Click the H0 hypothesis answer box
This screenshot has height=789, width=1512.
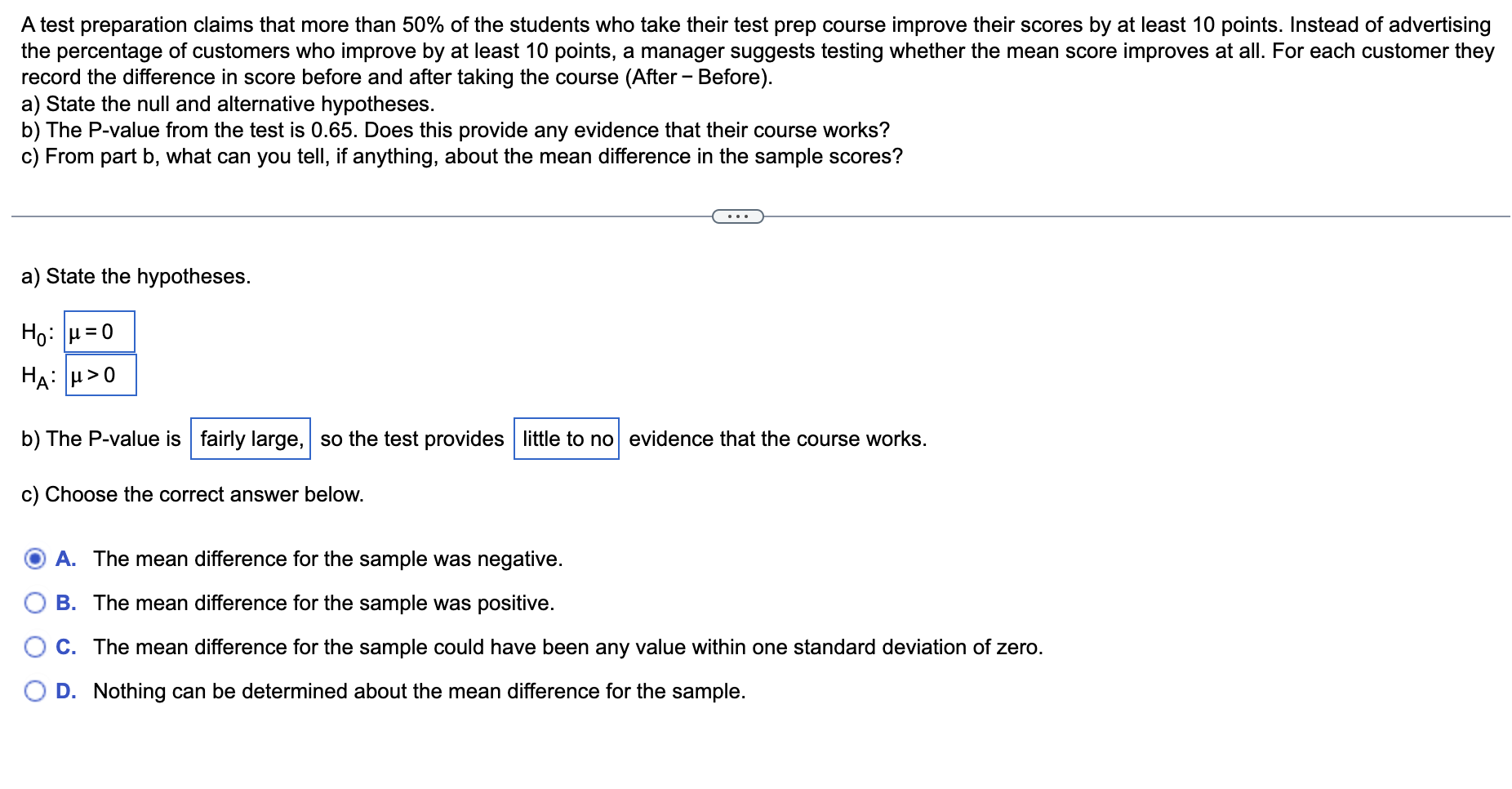[99, 332]
